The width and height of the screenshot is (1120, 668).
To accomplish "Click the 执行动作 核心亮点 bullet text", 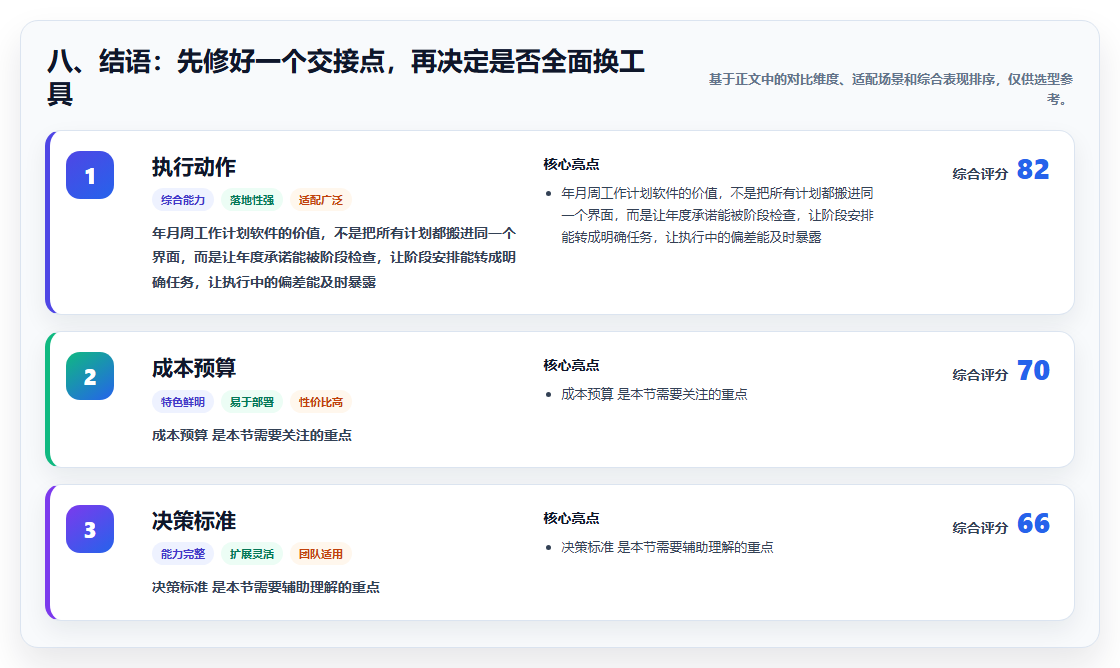I will (717, 215).
